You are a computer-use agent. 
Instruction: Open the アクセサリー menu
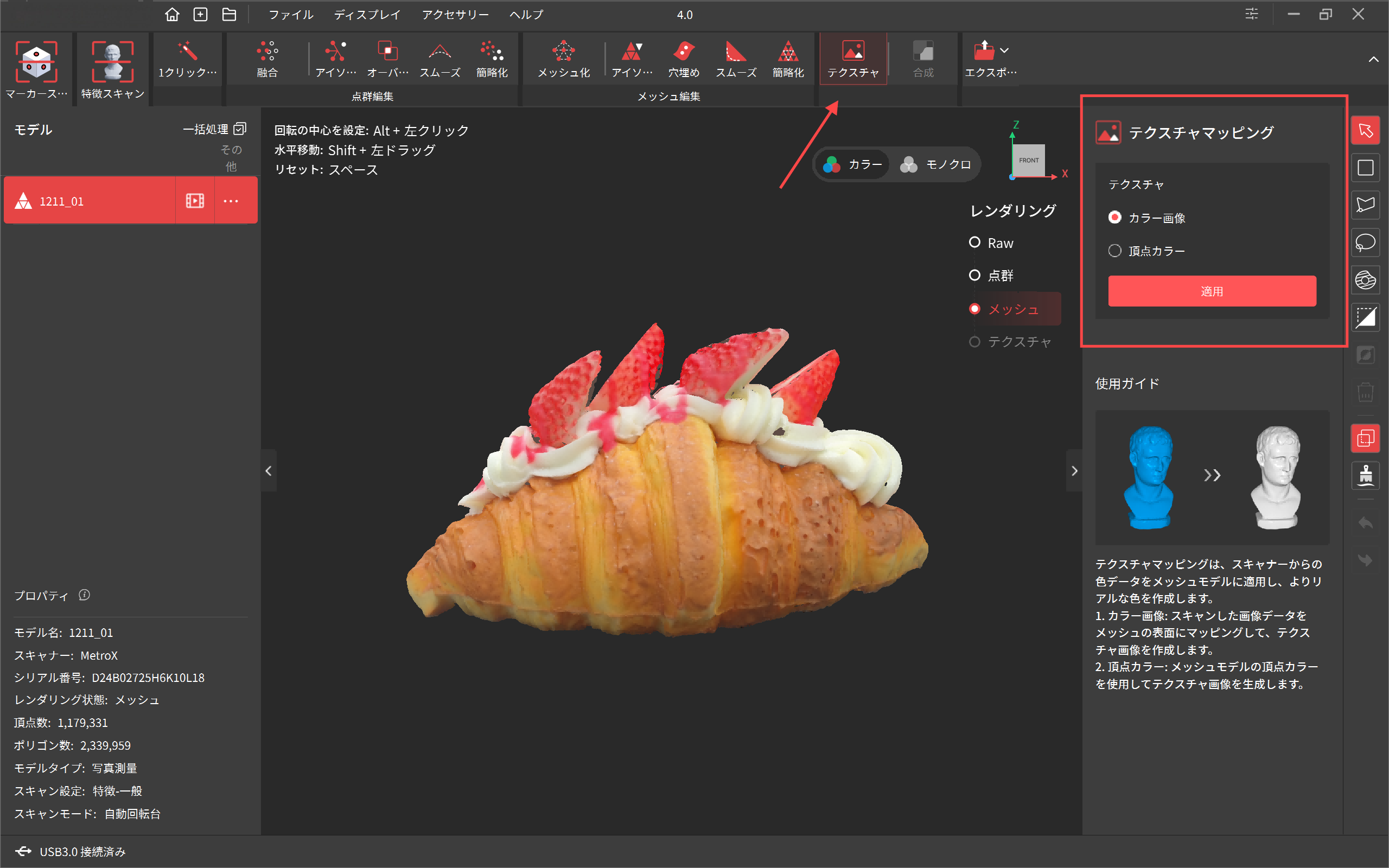[x=455, y=14]
